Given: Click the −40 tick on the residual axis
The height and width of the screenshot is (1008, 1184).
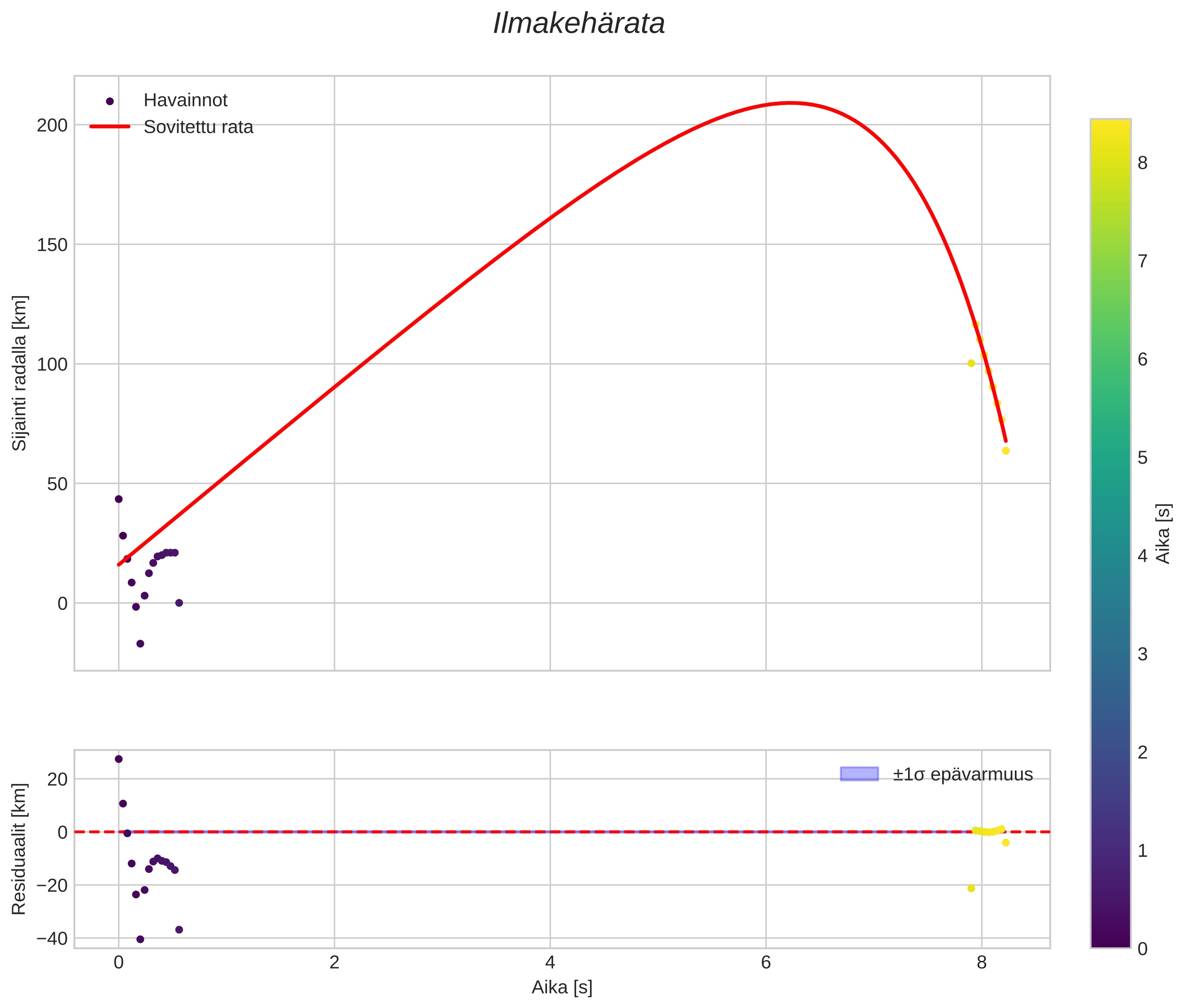Looking at the screenshot, I should pyautogui.click(x=52, y=938).
